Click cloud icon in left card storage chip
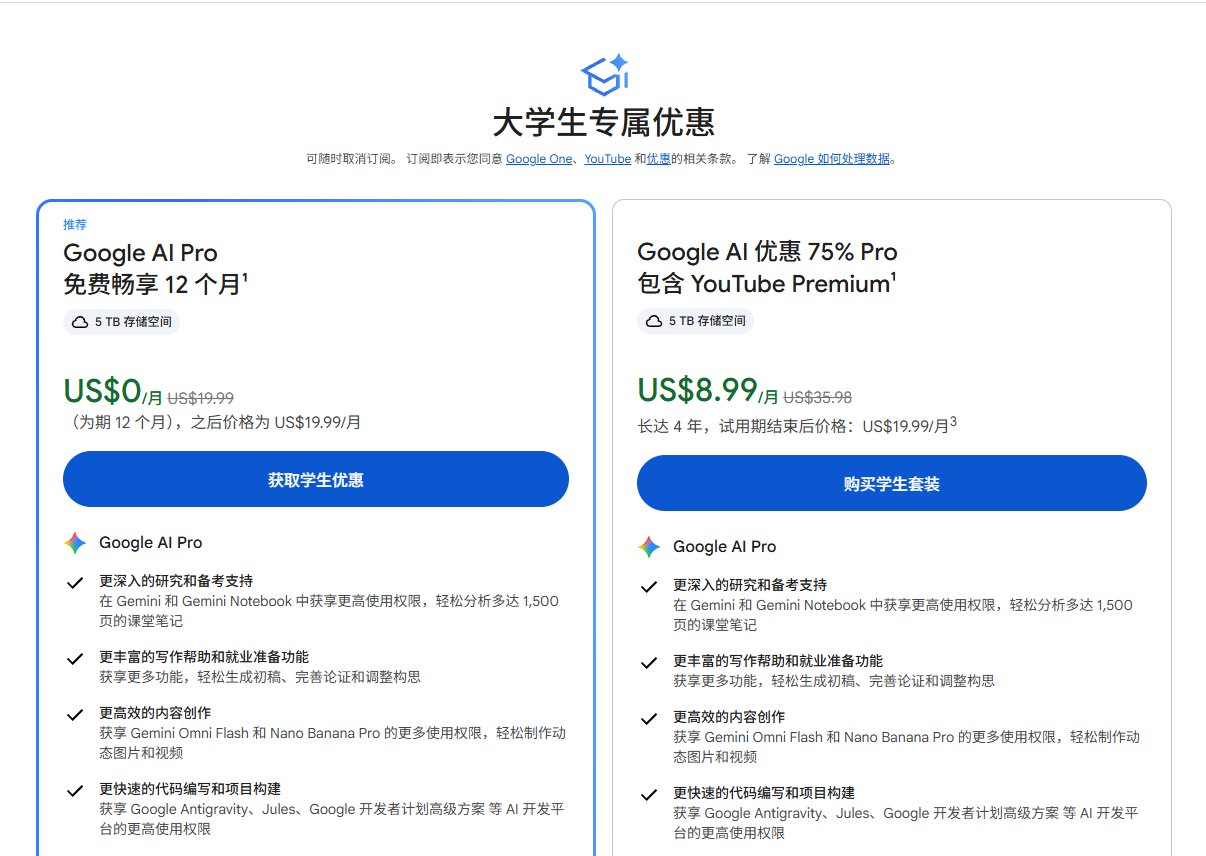 pyautogui.click(x=80, y=322)
